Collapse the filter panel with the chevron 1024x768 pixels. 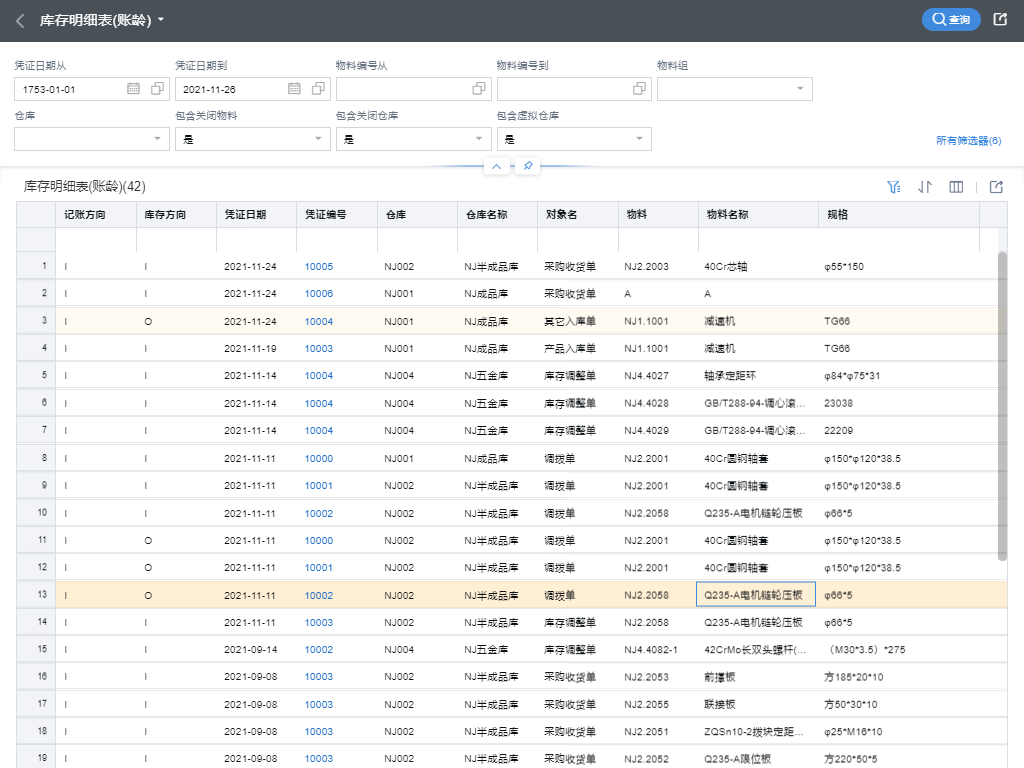(496, 167)
